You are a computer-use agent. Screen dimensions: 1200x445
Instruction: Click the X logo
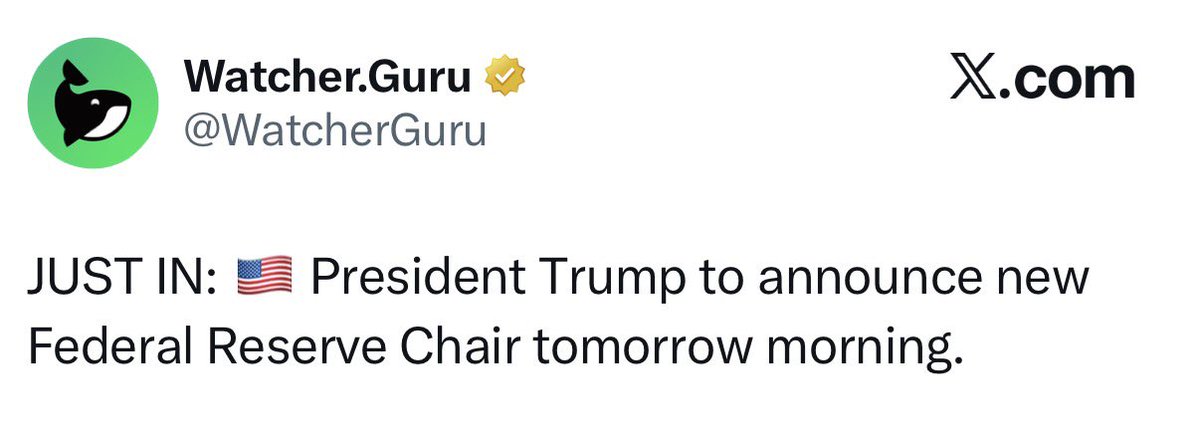tap(972, 79)
